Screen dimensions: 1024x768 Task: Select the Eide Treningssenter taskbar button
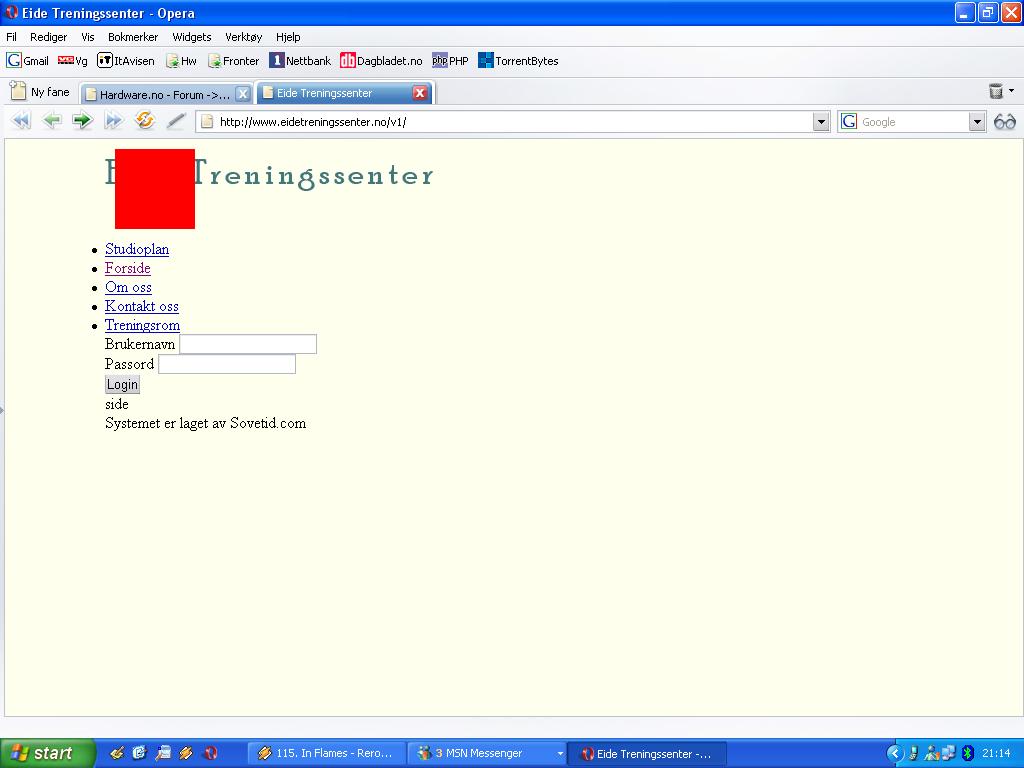click(647, 754)
